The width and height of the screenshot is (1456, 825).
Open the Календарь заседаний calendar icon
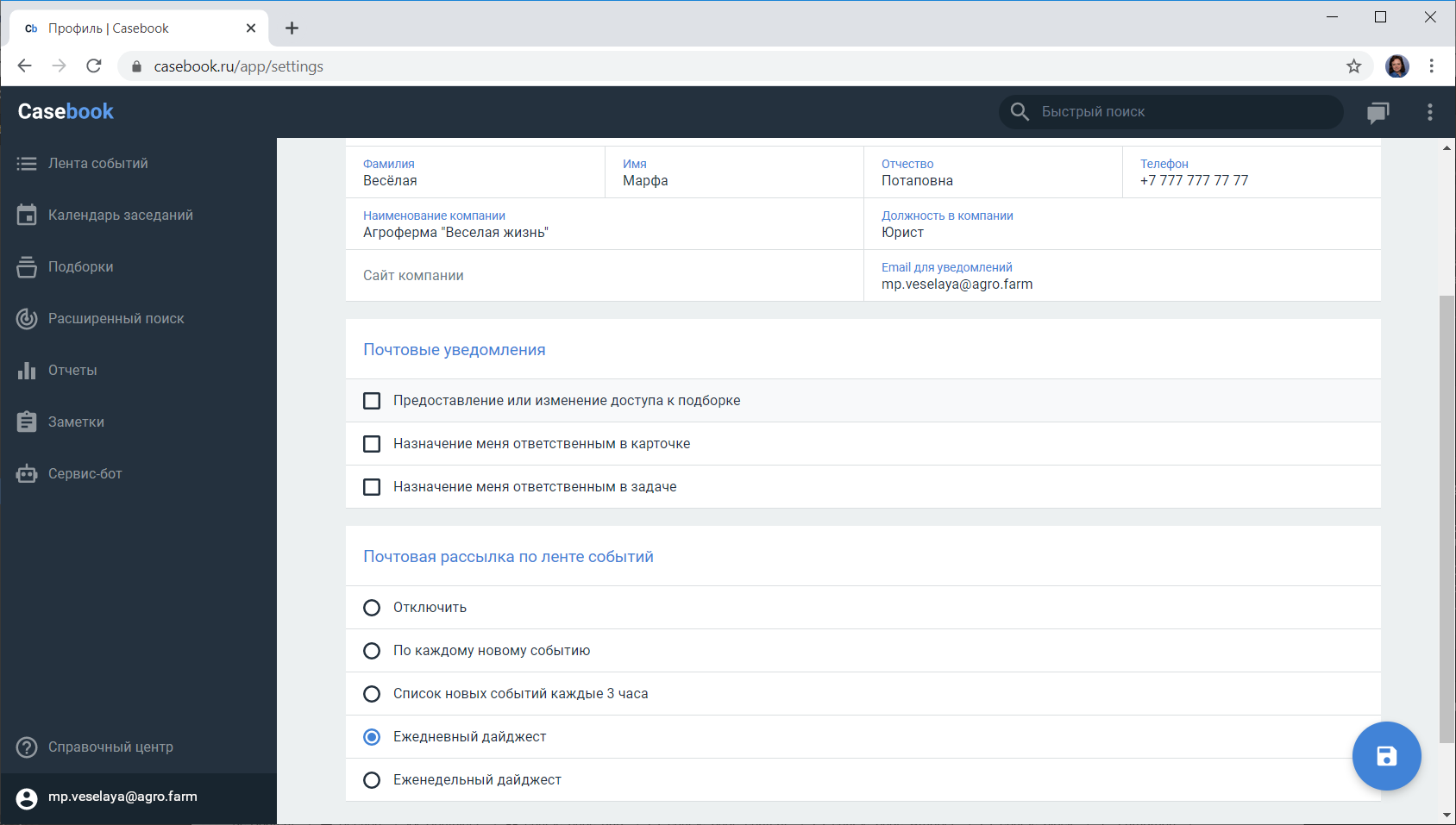coord(27,215)
